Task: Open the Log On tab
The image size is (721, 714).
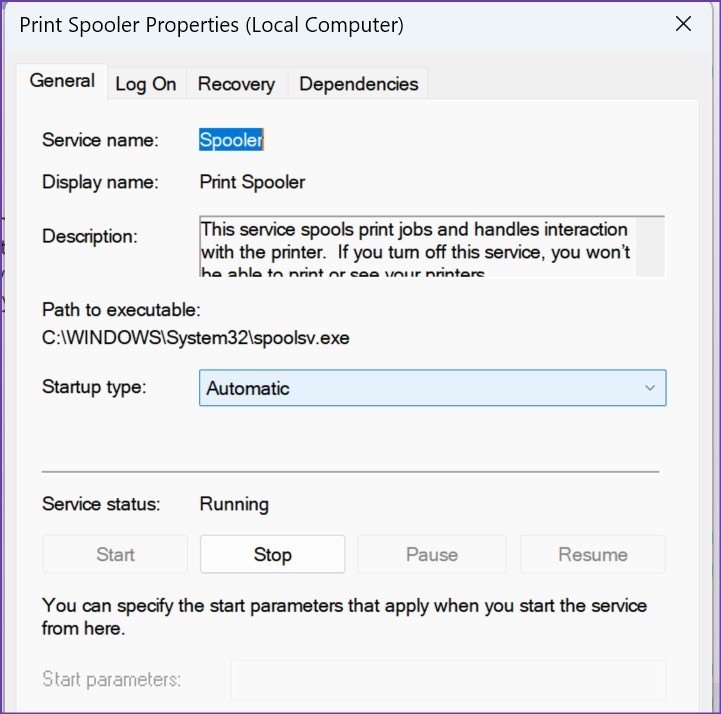Action: [146, 84]
